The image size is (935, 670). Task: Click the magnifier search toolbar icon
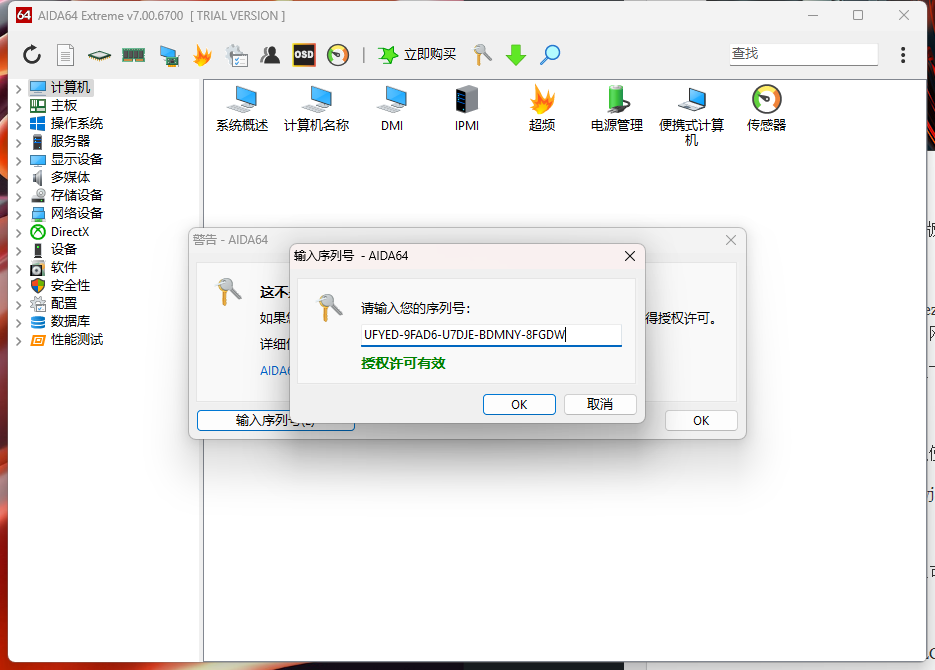(550, 55)
